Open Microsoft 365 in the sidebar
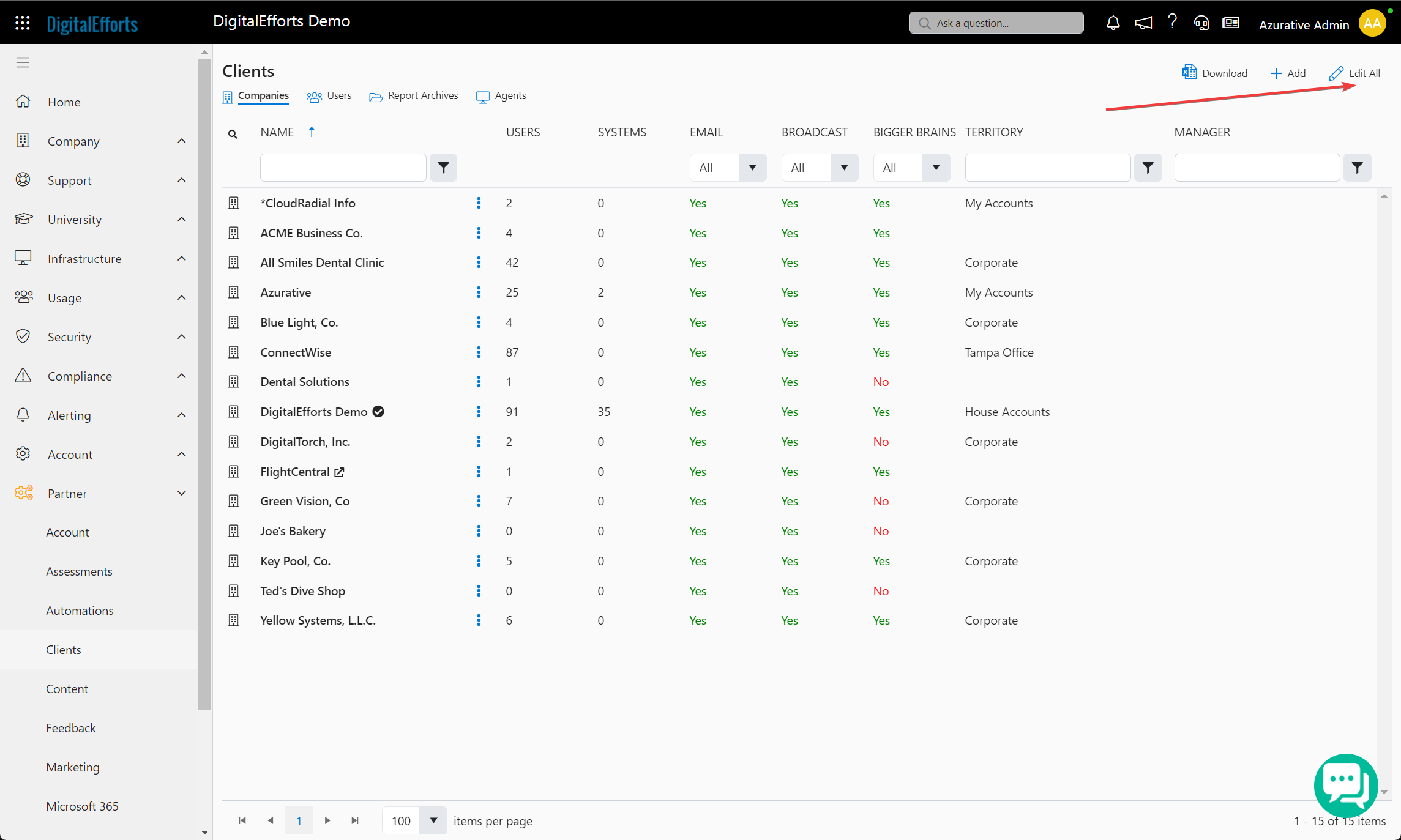 82,806
